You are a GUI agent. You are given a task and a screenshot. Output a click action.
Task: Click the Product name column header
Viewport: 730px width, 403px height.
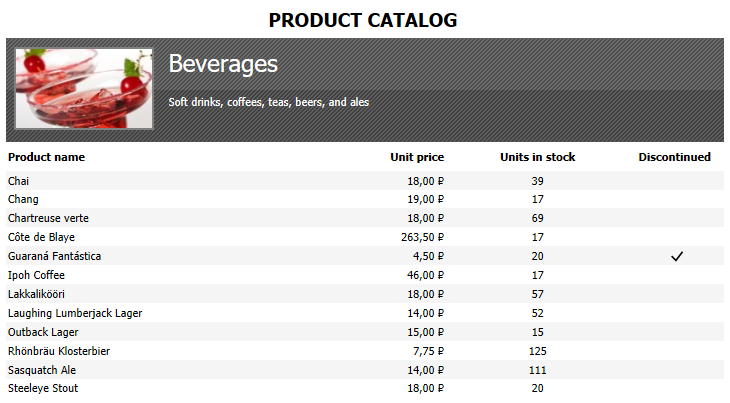point(47,157)
